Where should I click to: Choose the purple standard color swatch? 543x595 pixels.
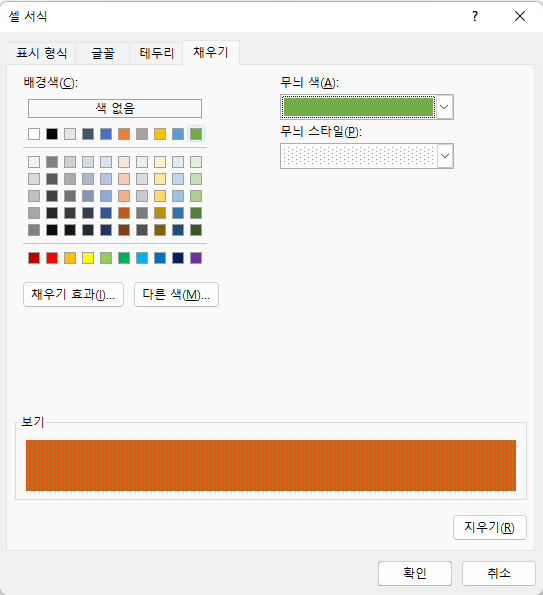coord(196,258)
